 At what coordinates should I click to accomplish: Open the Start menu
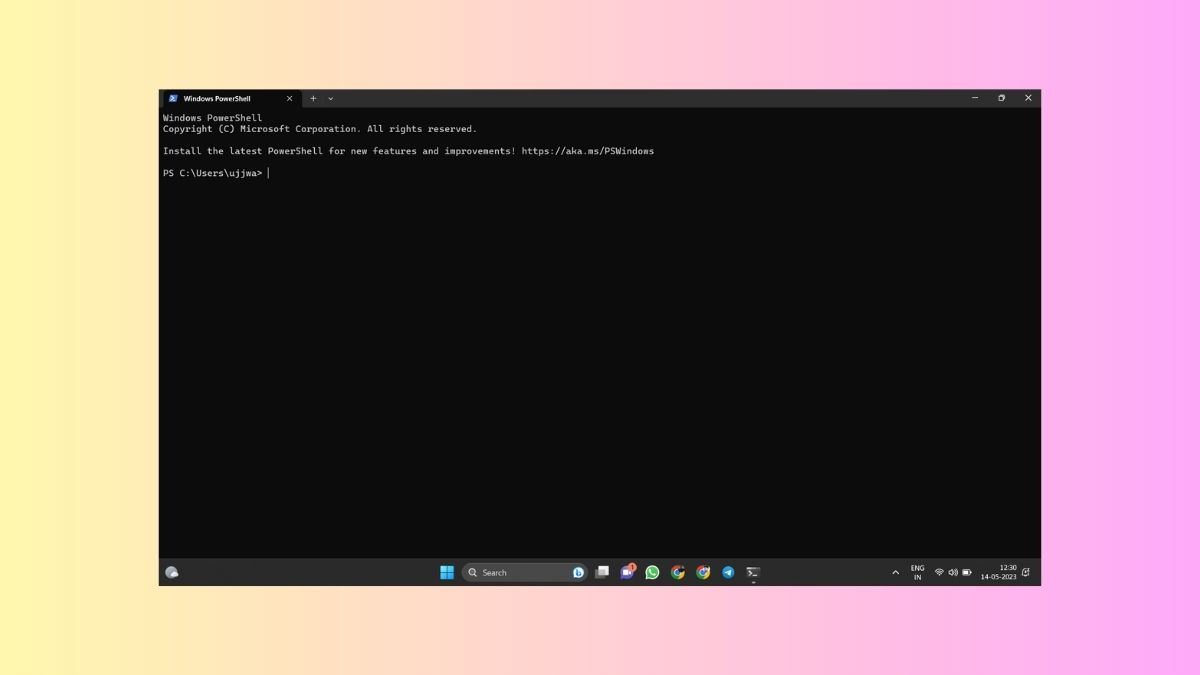[446, 572]
